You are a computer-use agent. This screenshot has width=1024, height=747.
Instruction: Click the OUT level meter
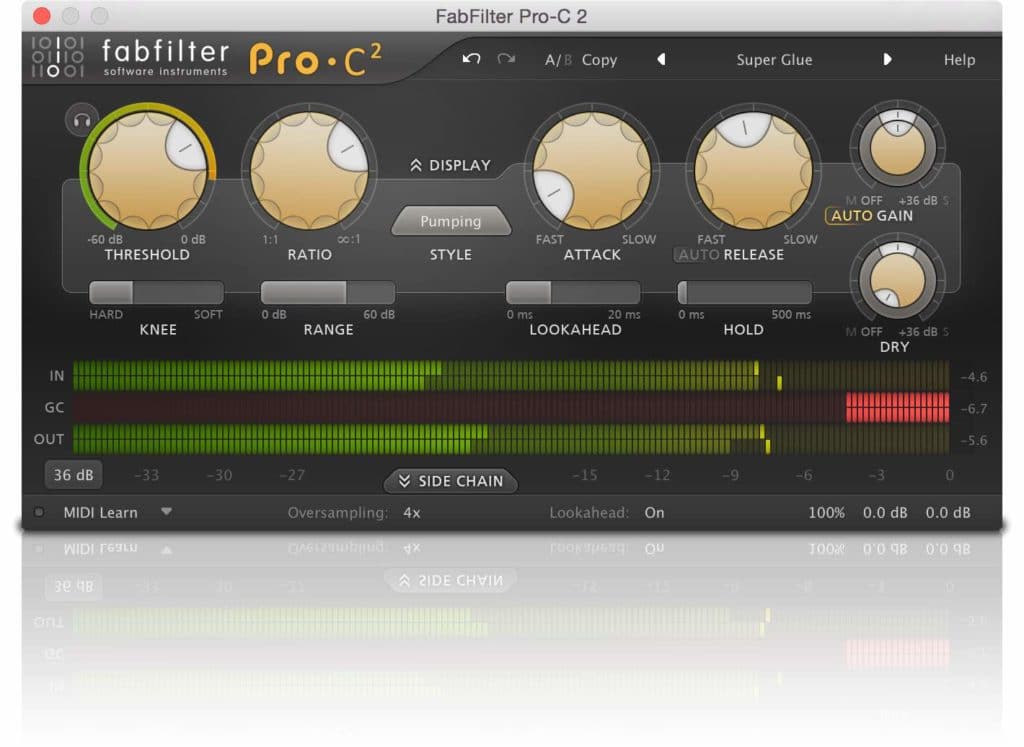(x=511, y=439)
